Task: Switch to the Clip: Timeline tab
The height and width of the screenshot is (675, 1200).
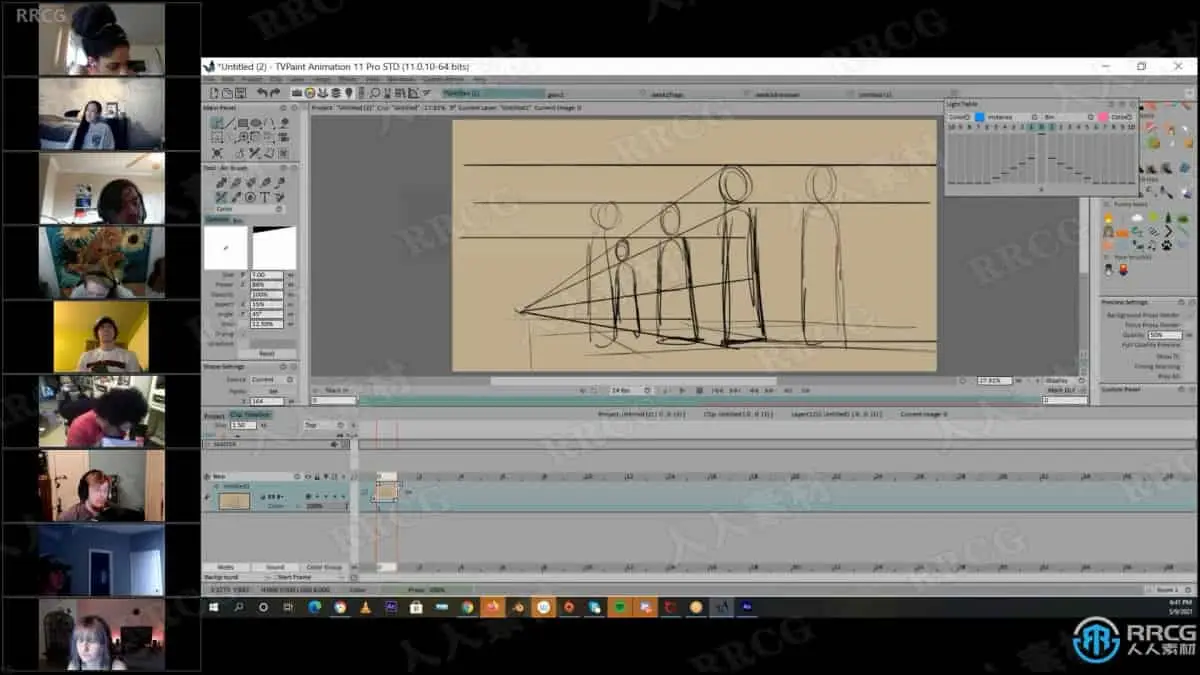Action: click(x=250, y=414)
